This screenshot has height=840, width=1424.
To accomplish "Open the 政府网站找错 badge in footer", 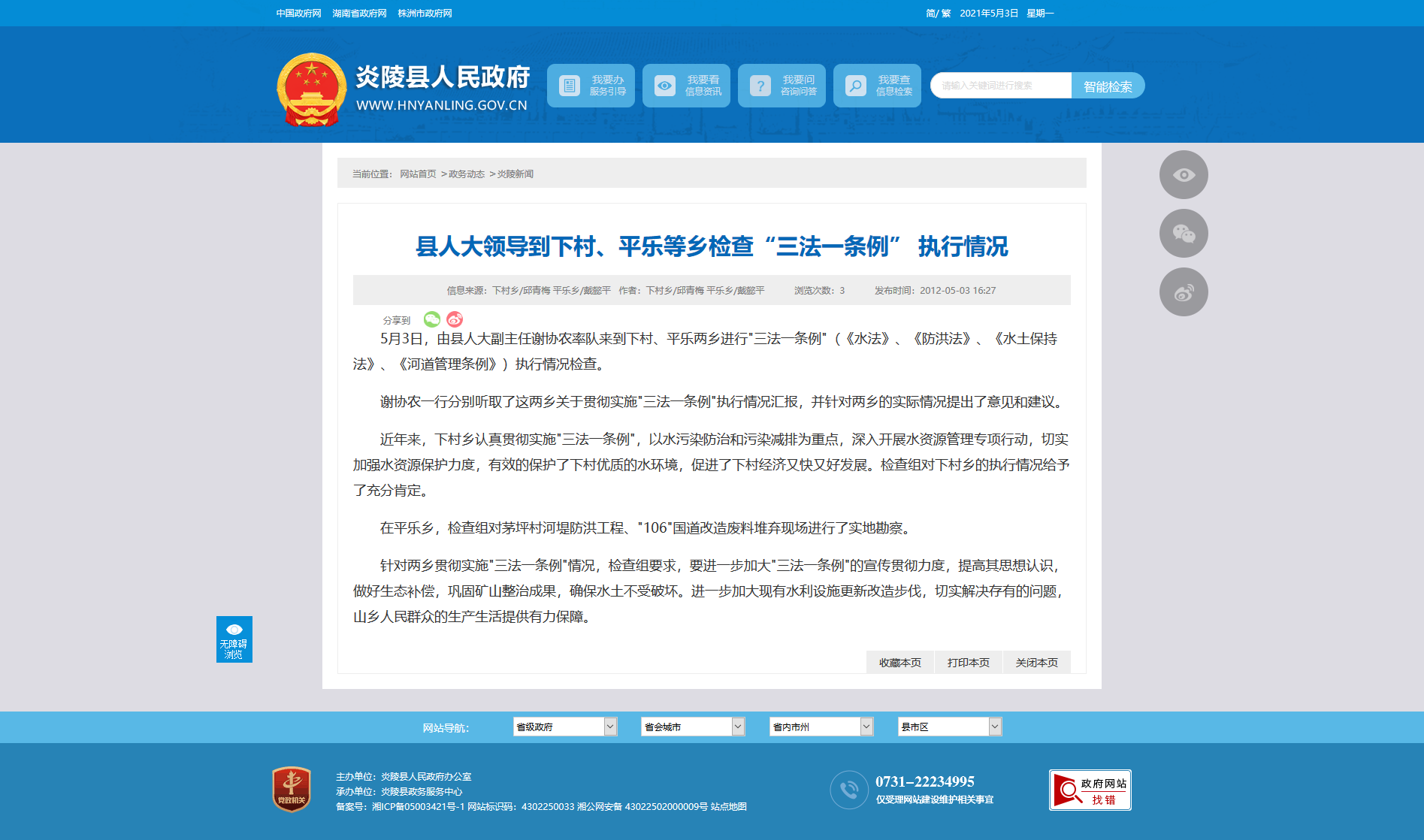I will pos(1090,790).
